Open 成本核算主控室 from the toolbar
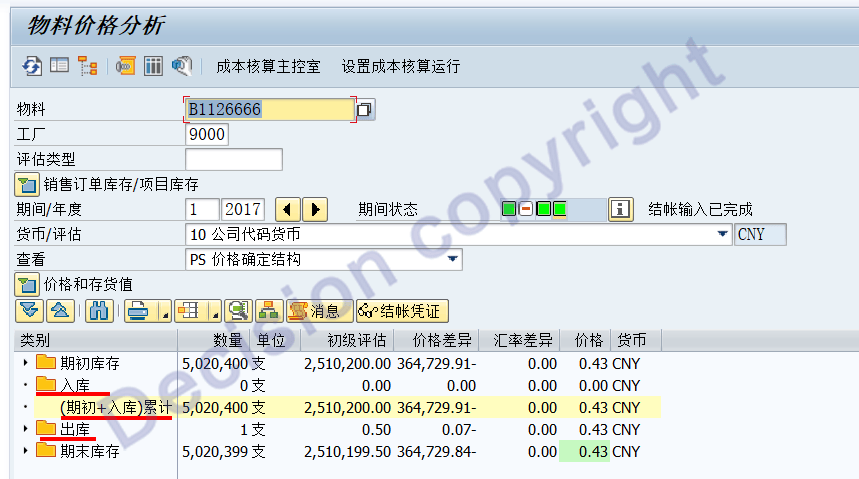The image size is (859, 479). point(268,66)
